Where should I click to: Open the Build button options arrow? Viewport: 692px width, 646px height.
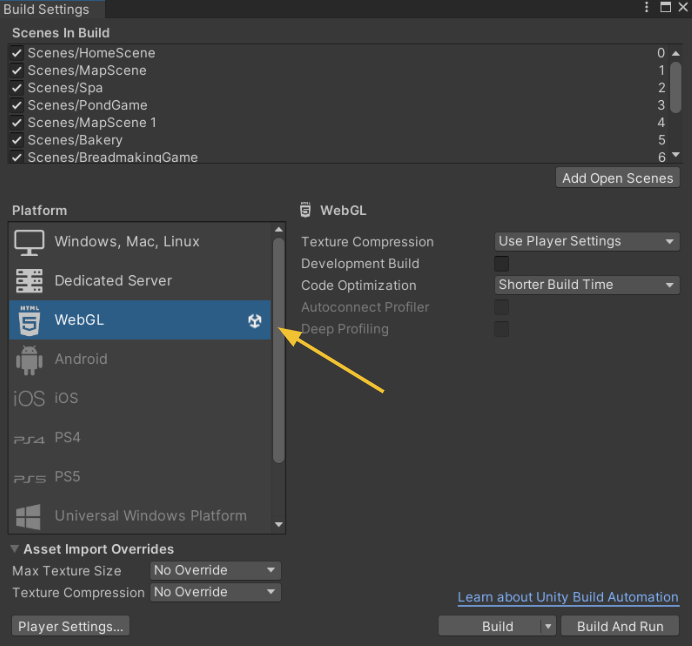(x=548, y=627)
